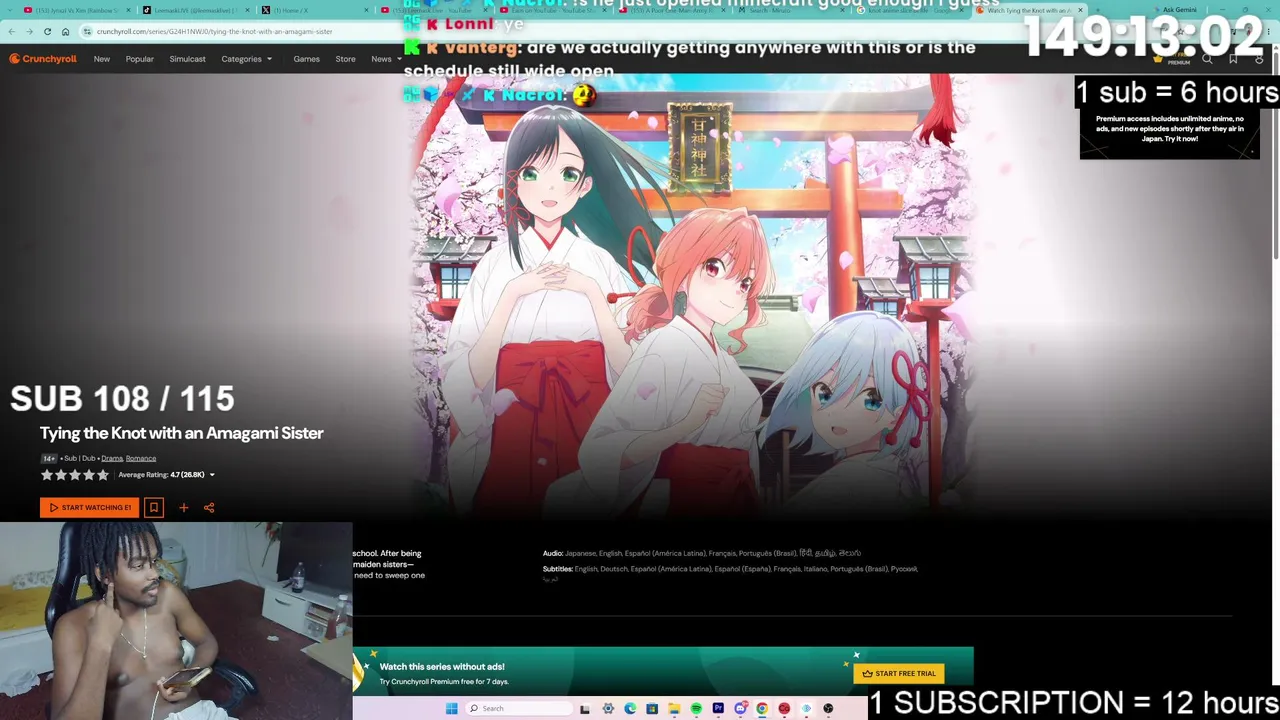This screenshot has height=720, width=1280.
Task: Open Adobe Premiere Pro from the taskbar
Action: pos(718,709)
